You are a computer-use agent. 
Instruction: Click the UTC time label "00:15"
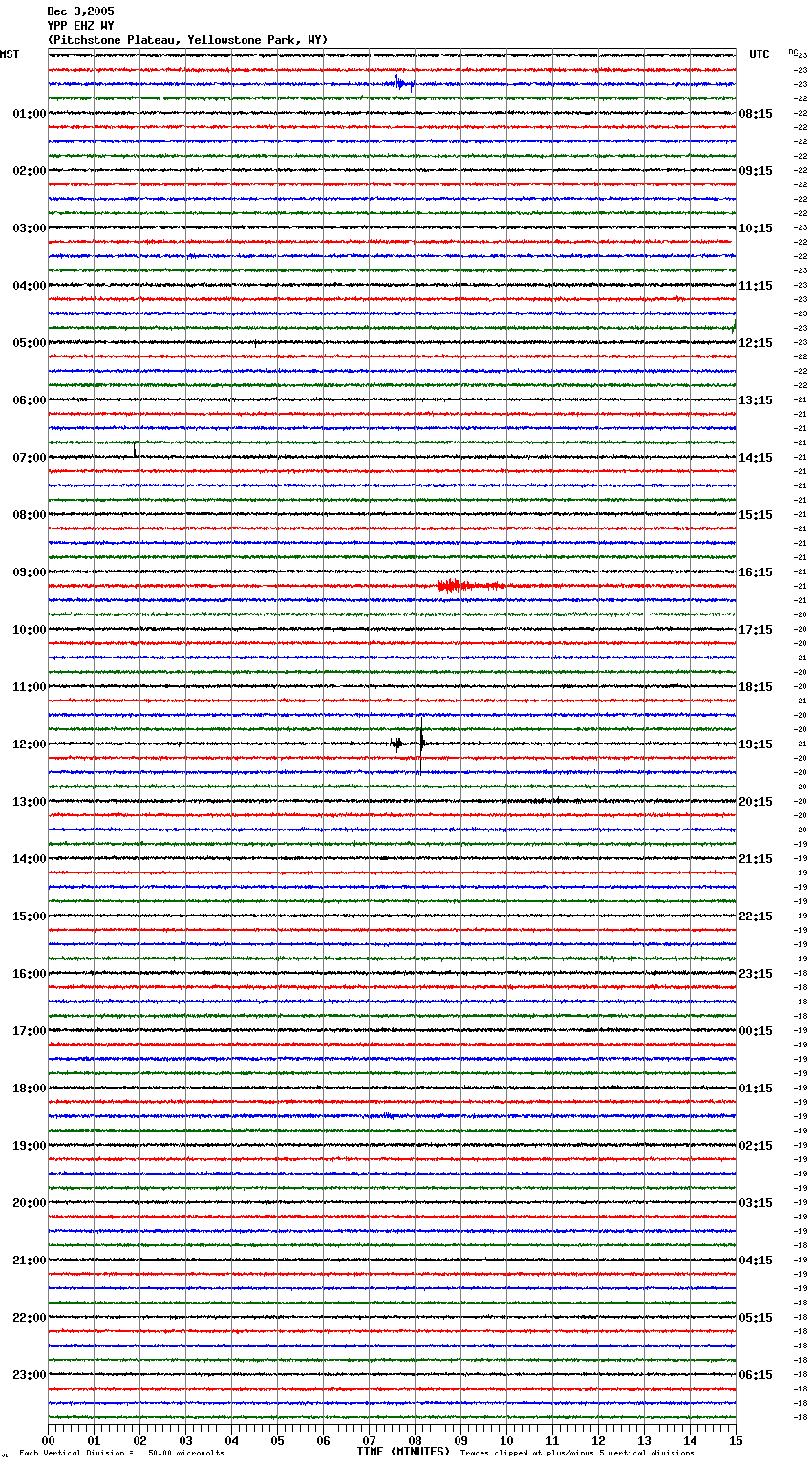(756, 1031)
